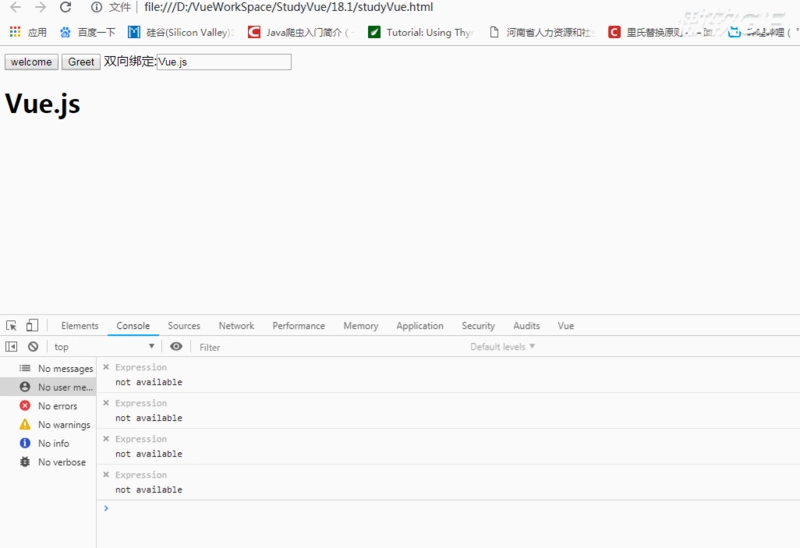Open the Vue devtools tab
This screenshot has width=800, height=548.
pos(566,326)
